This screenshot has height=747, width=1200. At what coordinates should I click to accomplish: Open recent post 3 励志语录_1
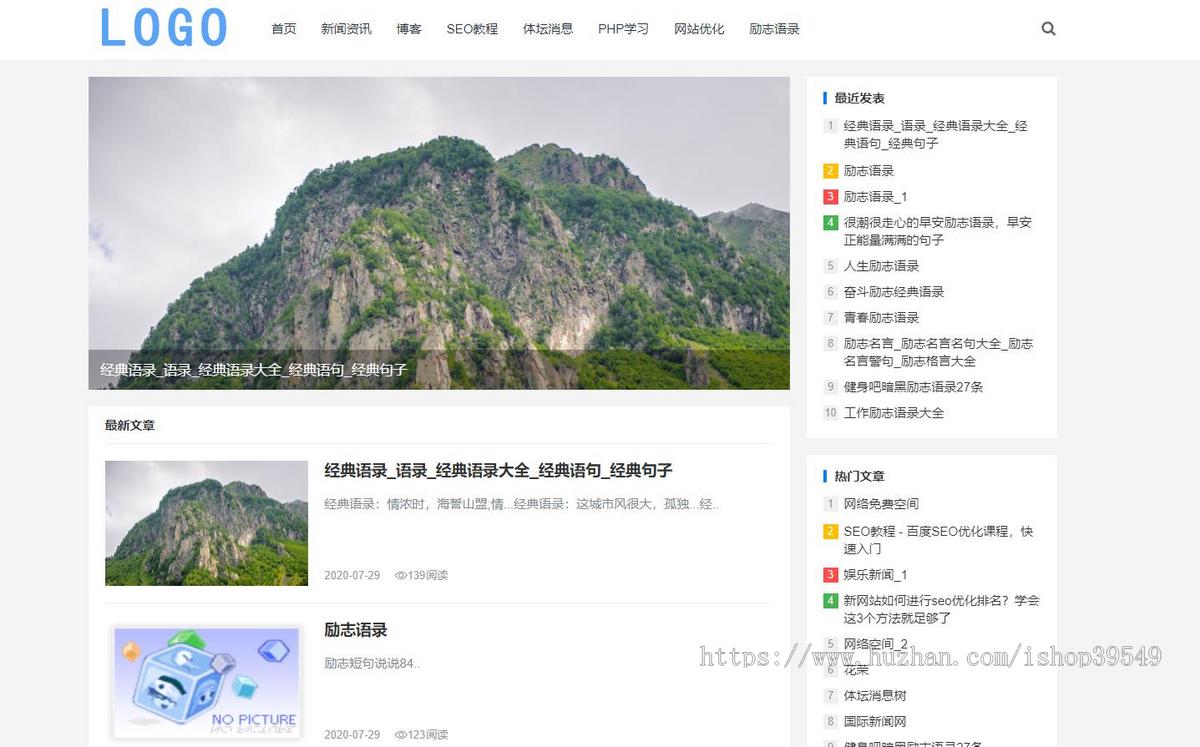(x=876, y=197)
